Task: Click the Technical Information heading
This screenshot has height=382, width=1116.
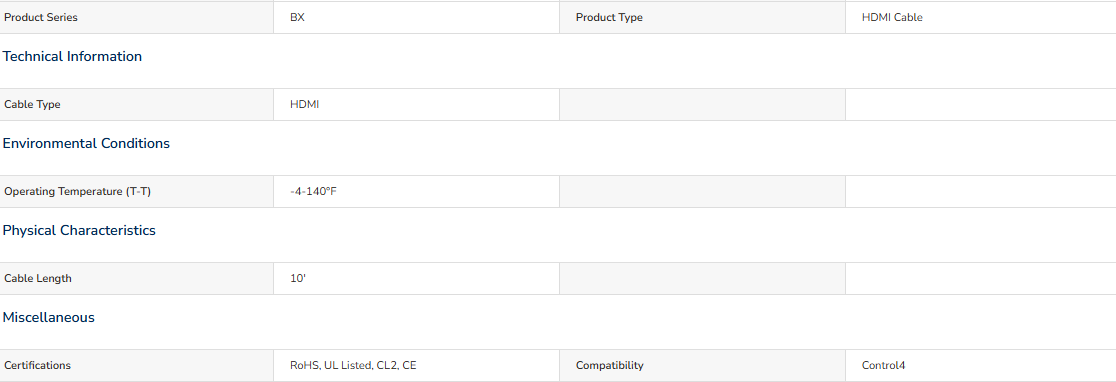Action: point(72,56)
